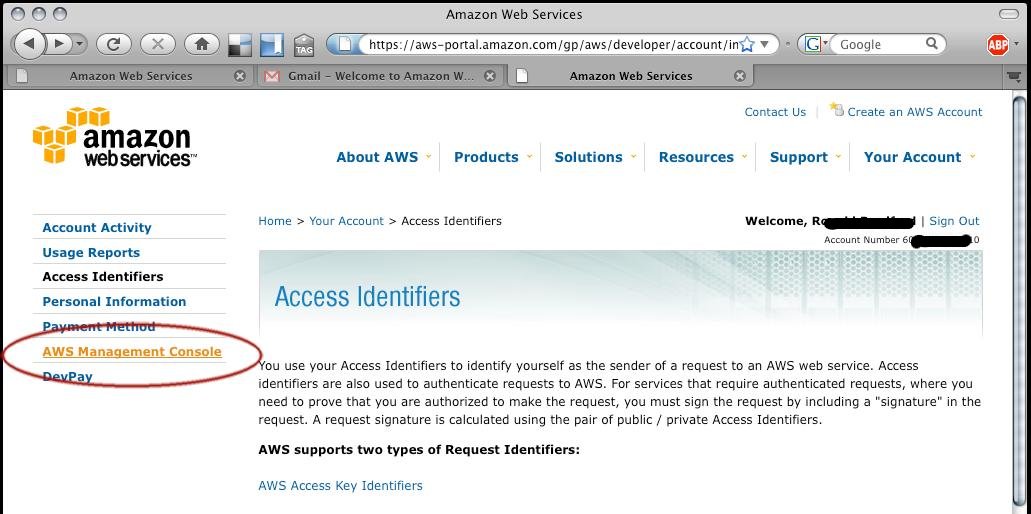Expand the arrow next to About AWS
The height and width of the screenshot is (514, 1031).
coord(428,156)
